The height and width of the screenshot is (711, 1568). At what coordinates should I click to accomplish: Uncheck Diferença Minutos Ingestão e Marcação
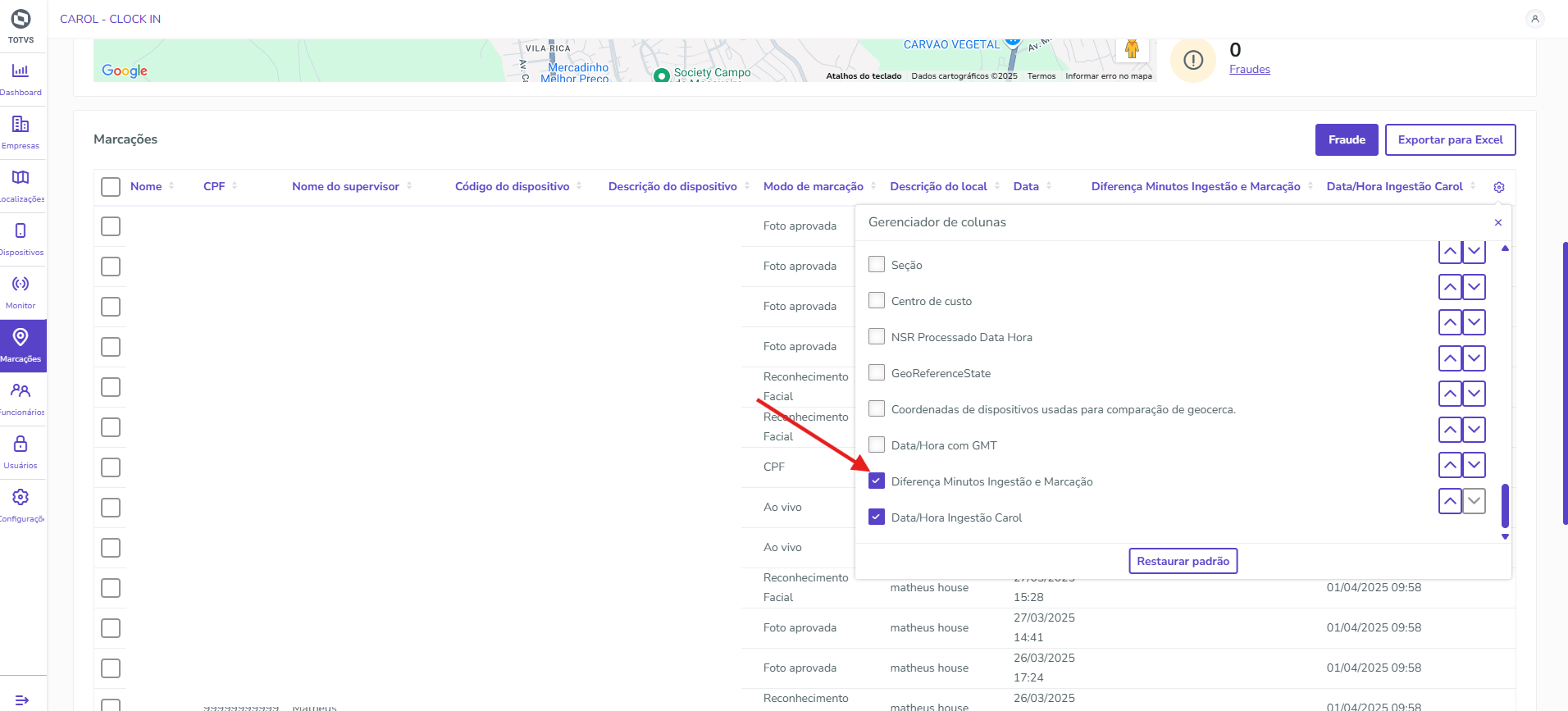(x=877, y=481)
